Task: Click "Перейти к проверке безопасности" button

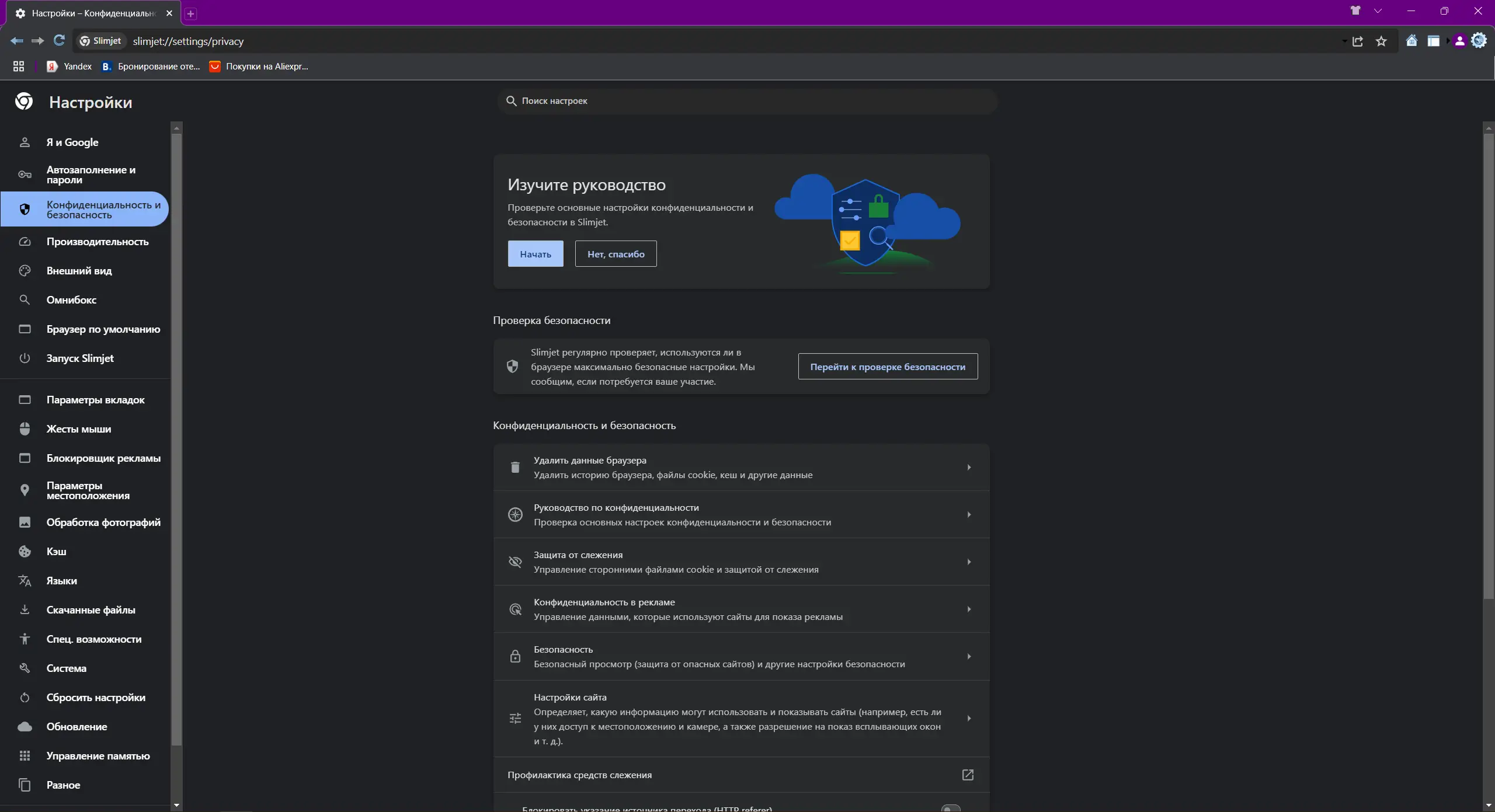Action: [887, 367]
